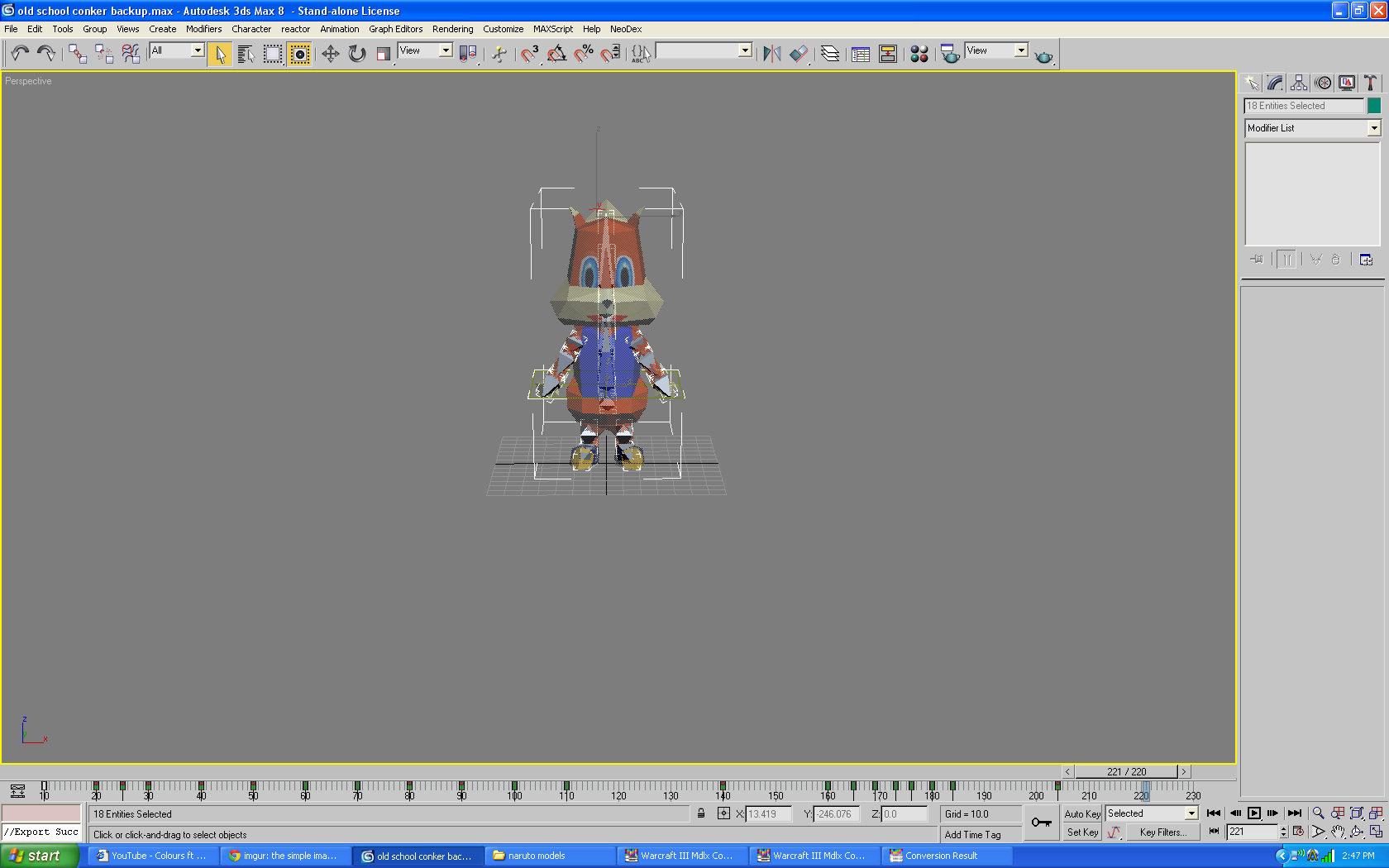Viewport: 1389px width, 868px height.
Task: Click the time slider 221 / 220
Action: (x=1126, y=771)
